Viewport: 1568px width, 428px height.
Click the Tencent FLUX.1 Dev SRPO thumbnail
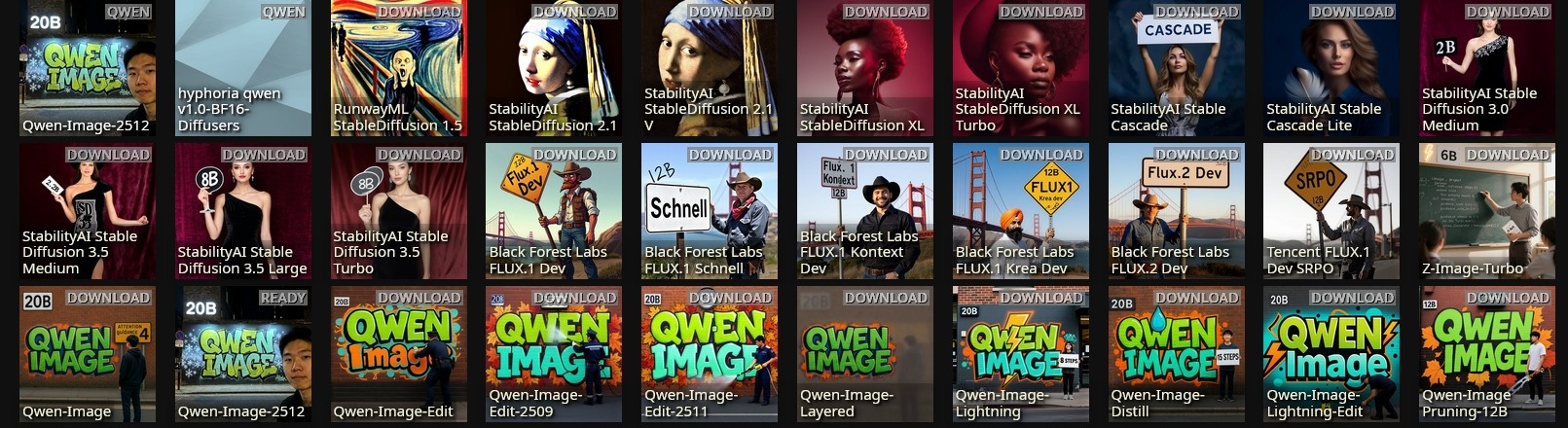pos(1331,211)
